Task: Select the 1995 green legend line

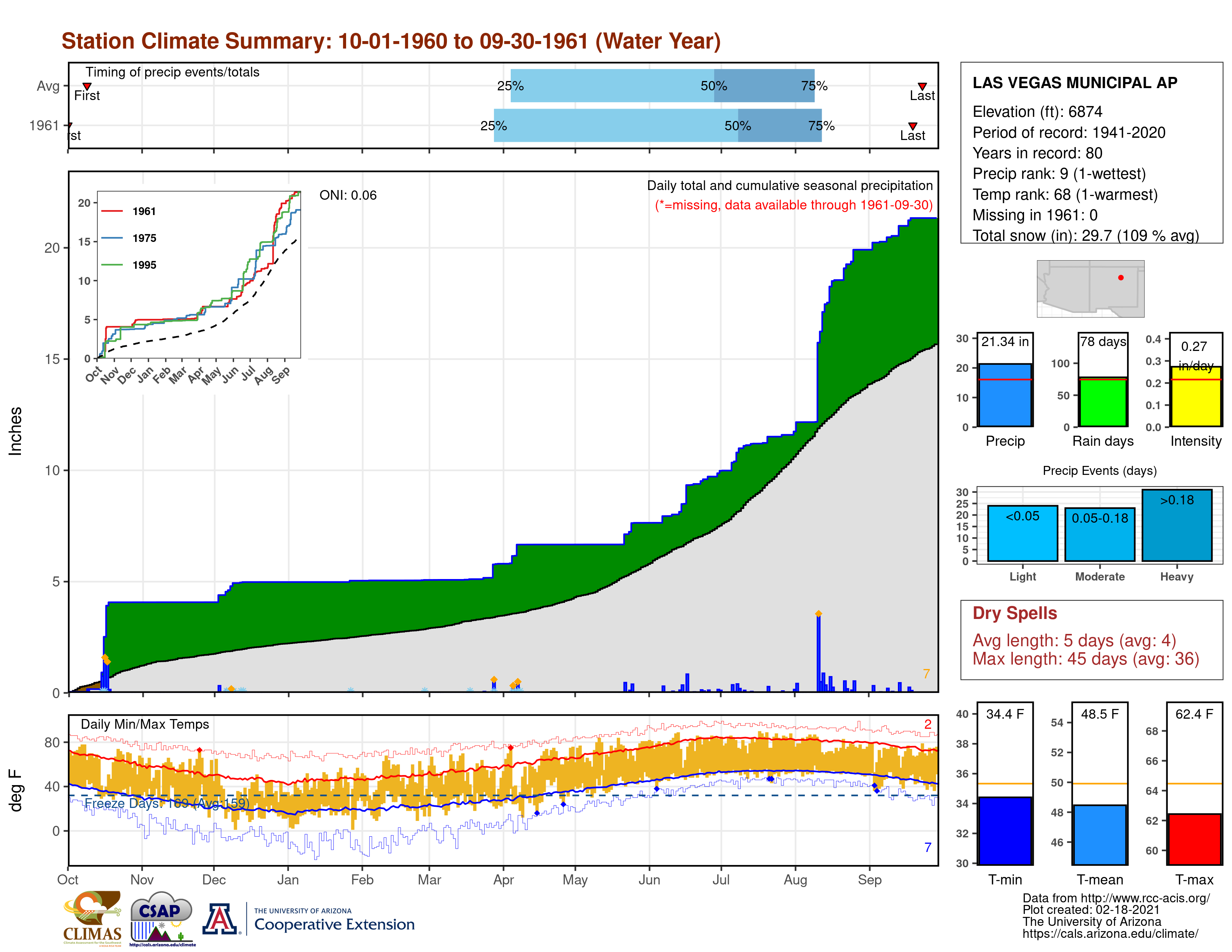Action: coord(112,265)
